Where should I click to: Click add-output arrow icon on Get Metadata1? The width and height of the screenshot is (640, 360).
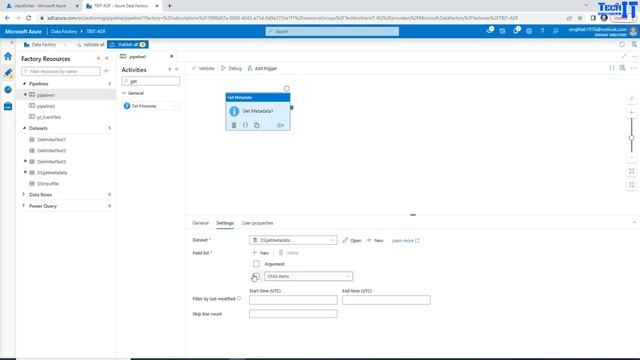280,125
